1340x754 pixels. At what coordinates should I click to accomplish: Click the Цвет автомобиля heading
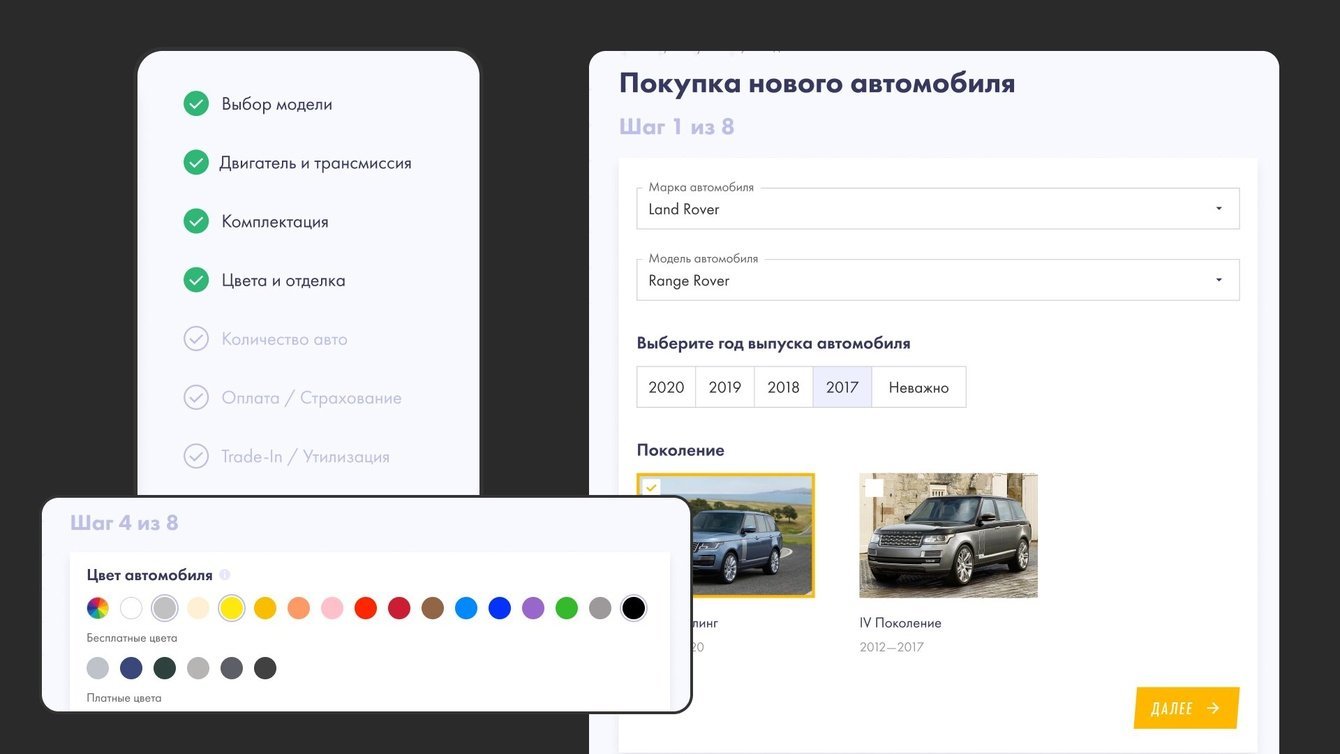coord(150,575)
